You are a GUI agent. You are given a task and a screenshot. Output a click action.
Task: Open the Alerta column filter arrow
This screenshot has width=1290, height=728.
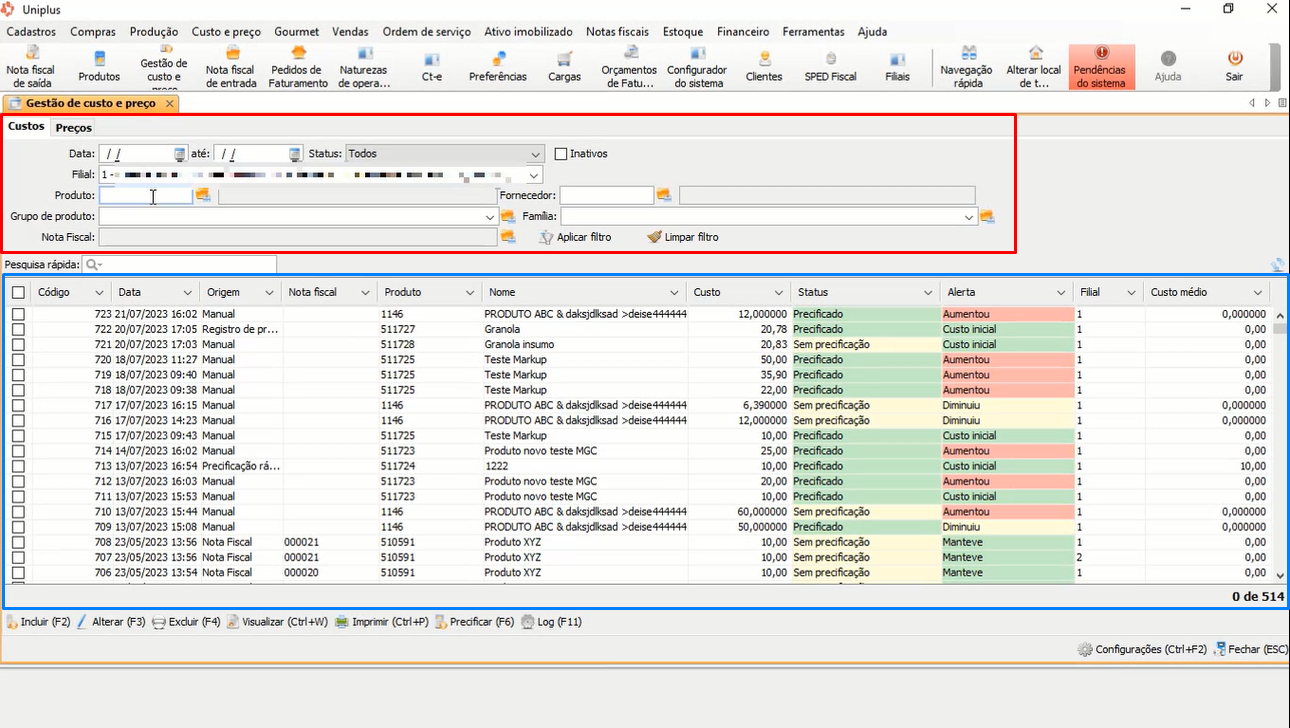tap(1062, 293)
